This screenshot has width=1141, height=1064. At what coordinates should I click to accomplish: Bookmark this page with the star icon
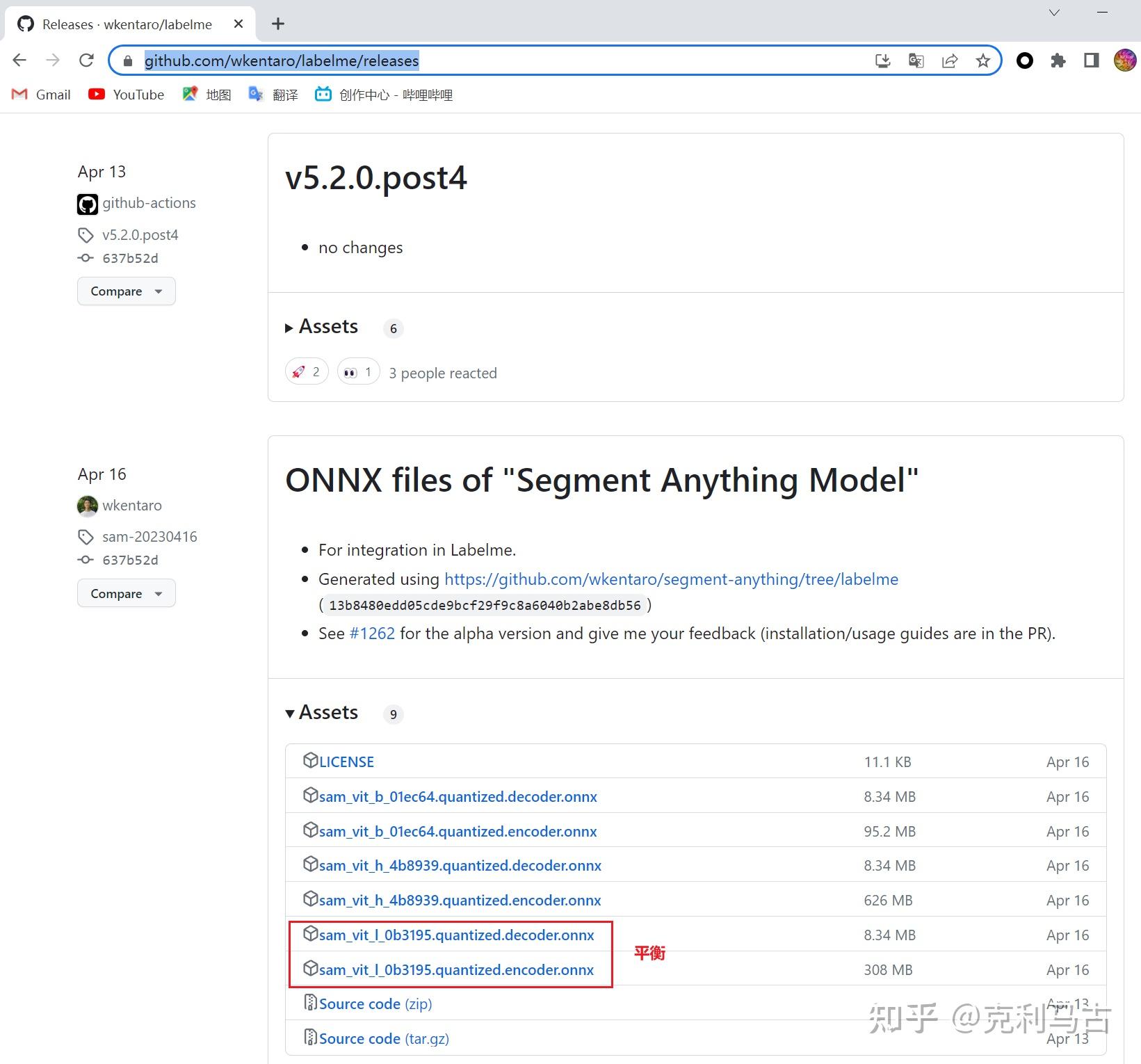(x=982, y=61)
